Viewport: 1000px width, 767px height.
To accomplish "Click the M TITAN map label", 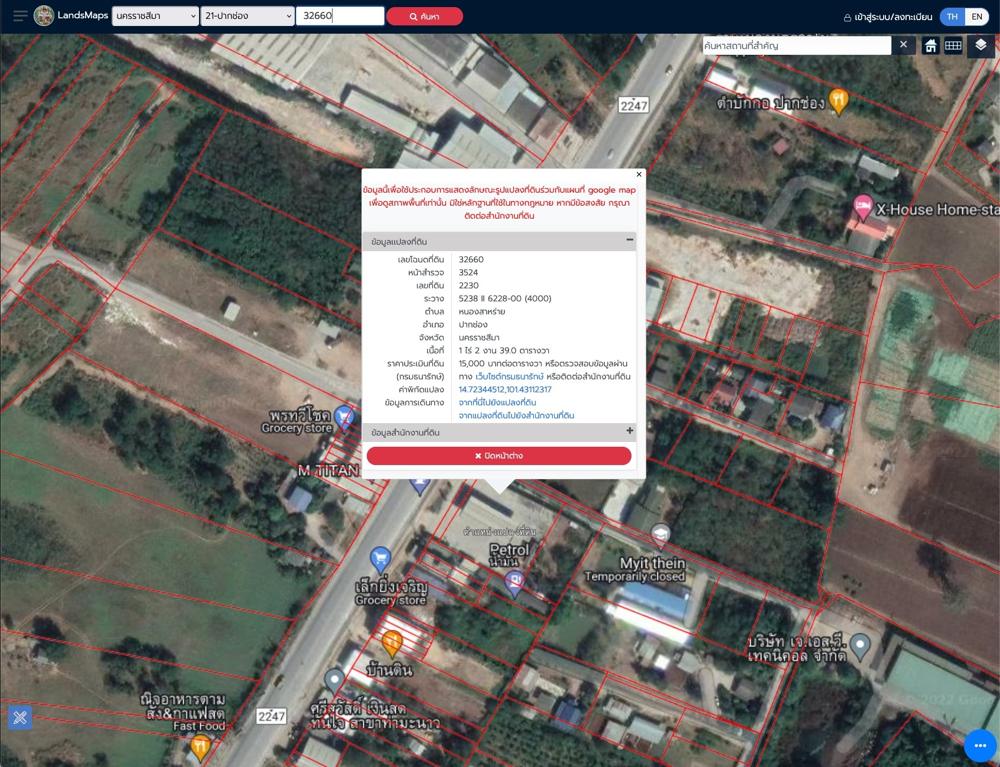I will point(328,471).
